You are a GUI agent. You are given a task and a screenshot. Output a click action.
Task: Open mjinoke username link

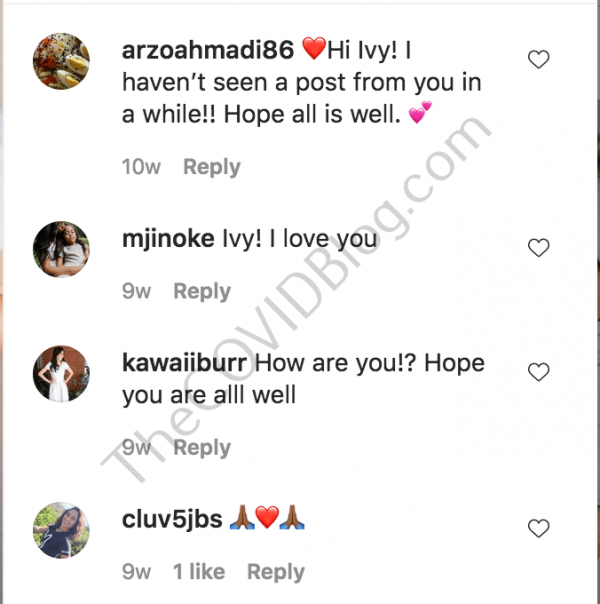(168, 239)
